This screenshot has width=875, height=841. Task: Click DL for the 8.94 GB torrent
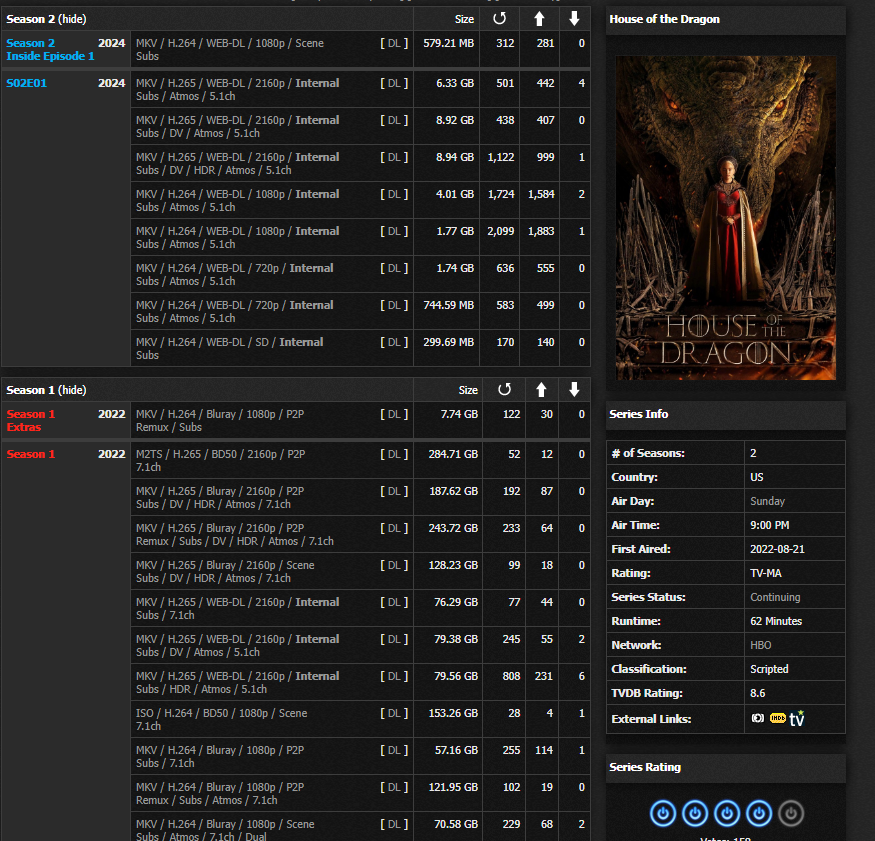[x=394, y=157]
